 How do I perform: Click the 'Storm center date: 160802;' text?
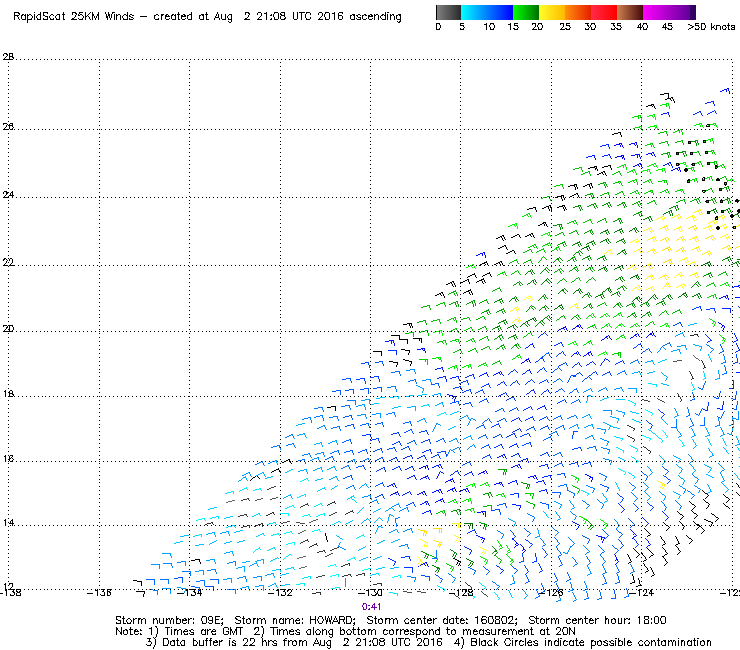442,620
